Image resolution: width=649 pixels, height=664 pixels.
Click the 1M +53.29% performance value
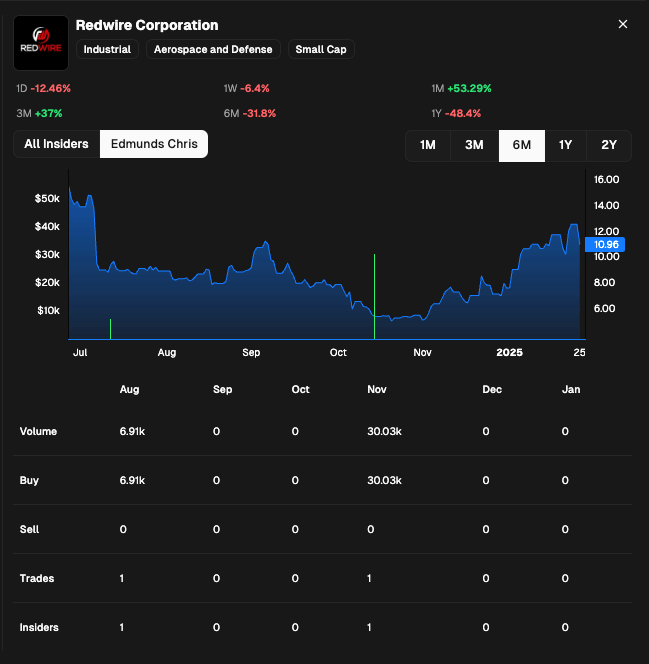pos(461,89)
